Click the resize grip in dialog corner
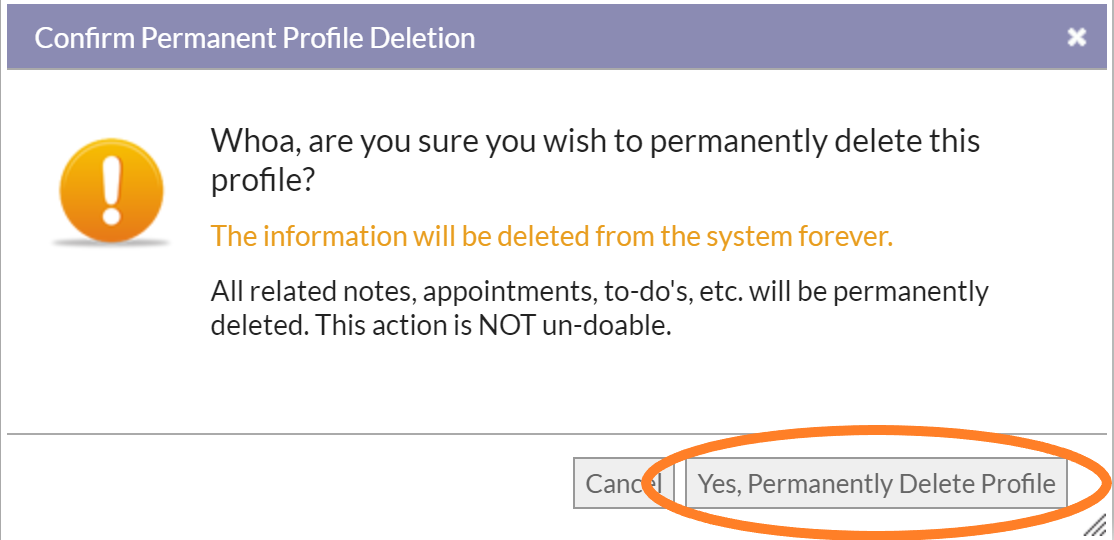This screenshot has height=540, width=1114. 1092,526
